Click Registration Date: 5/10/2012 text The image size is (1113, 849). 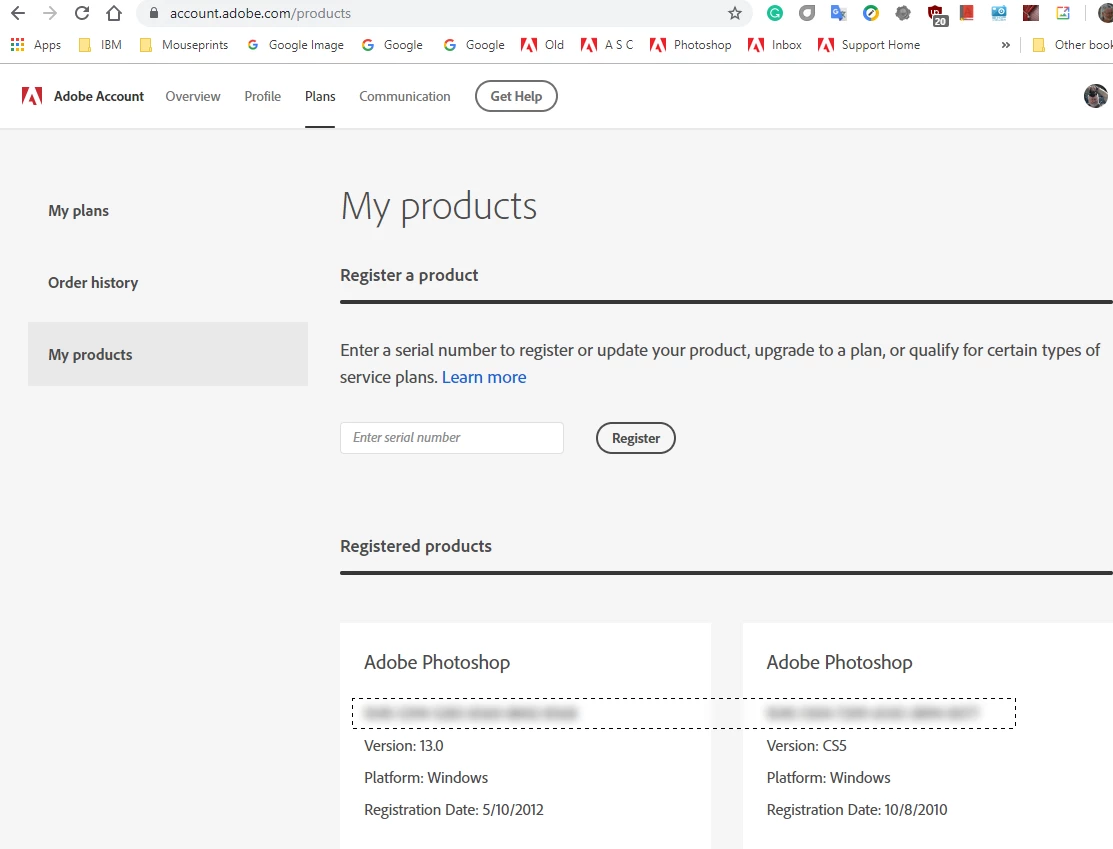(454, 810)
